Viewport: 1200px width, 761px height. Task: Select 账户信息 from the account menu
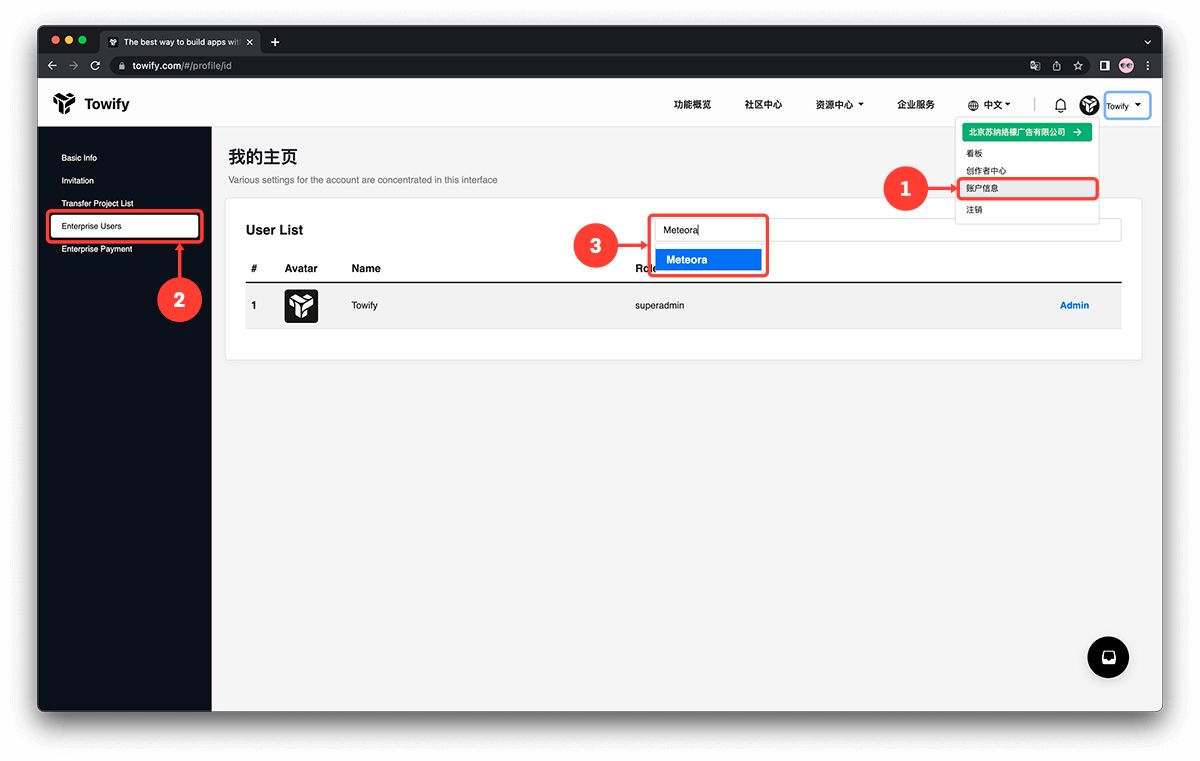click(1027, 188)
